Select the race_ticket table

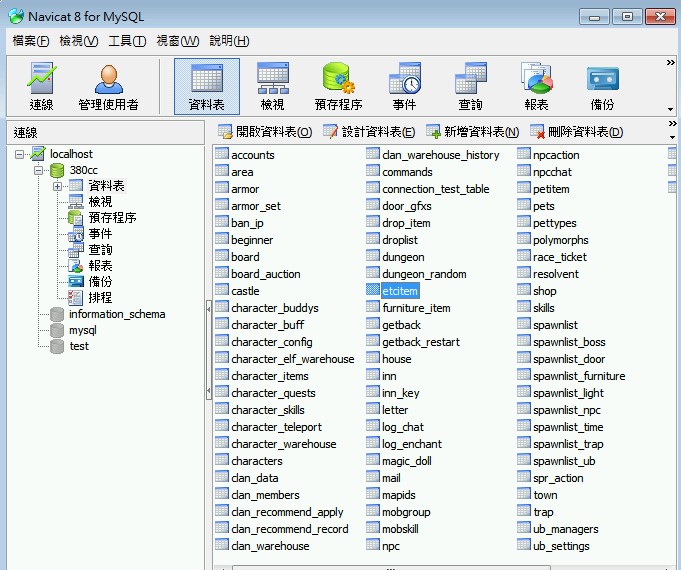[560, 257]
